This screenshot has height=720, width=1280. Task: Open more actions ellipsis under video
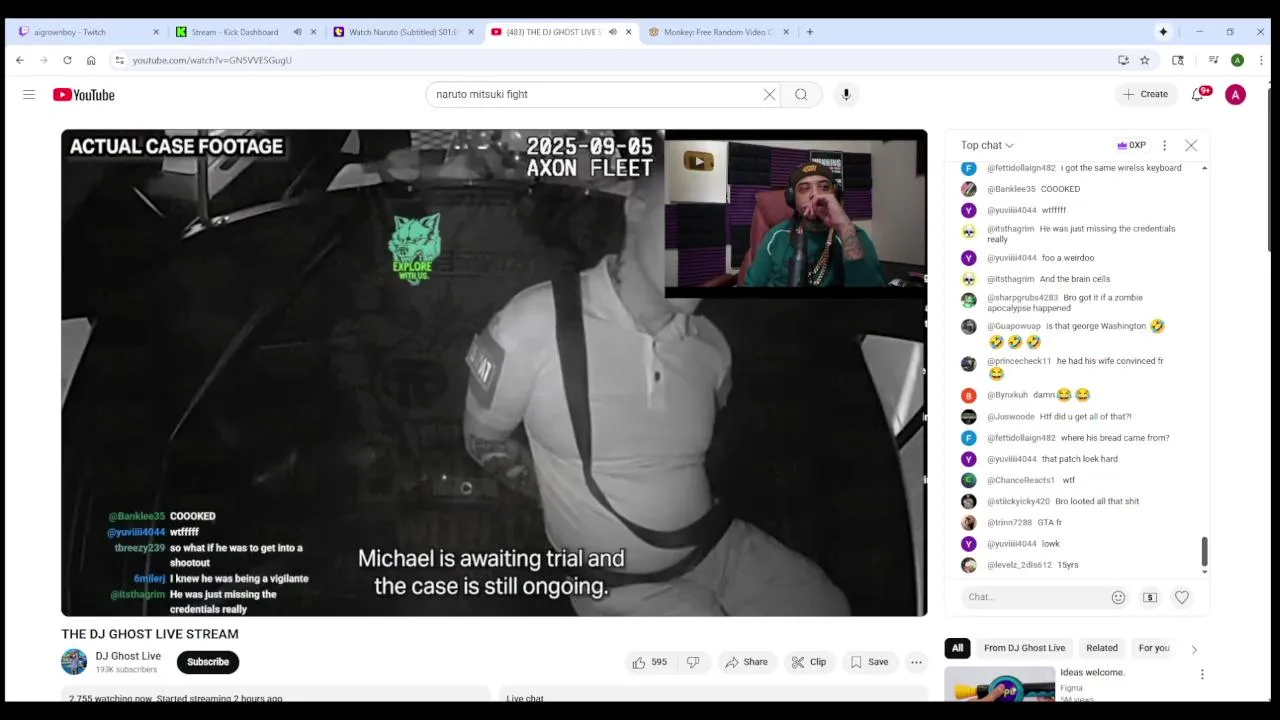[916, 662]
